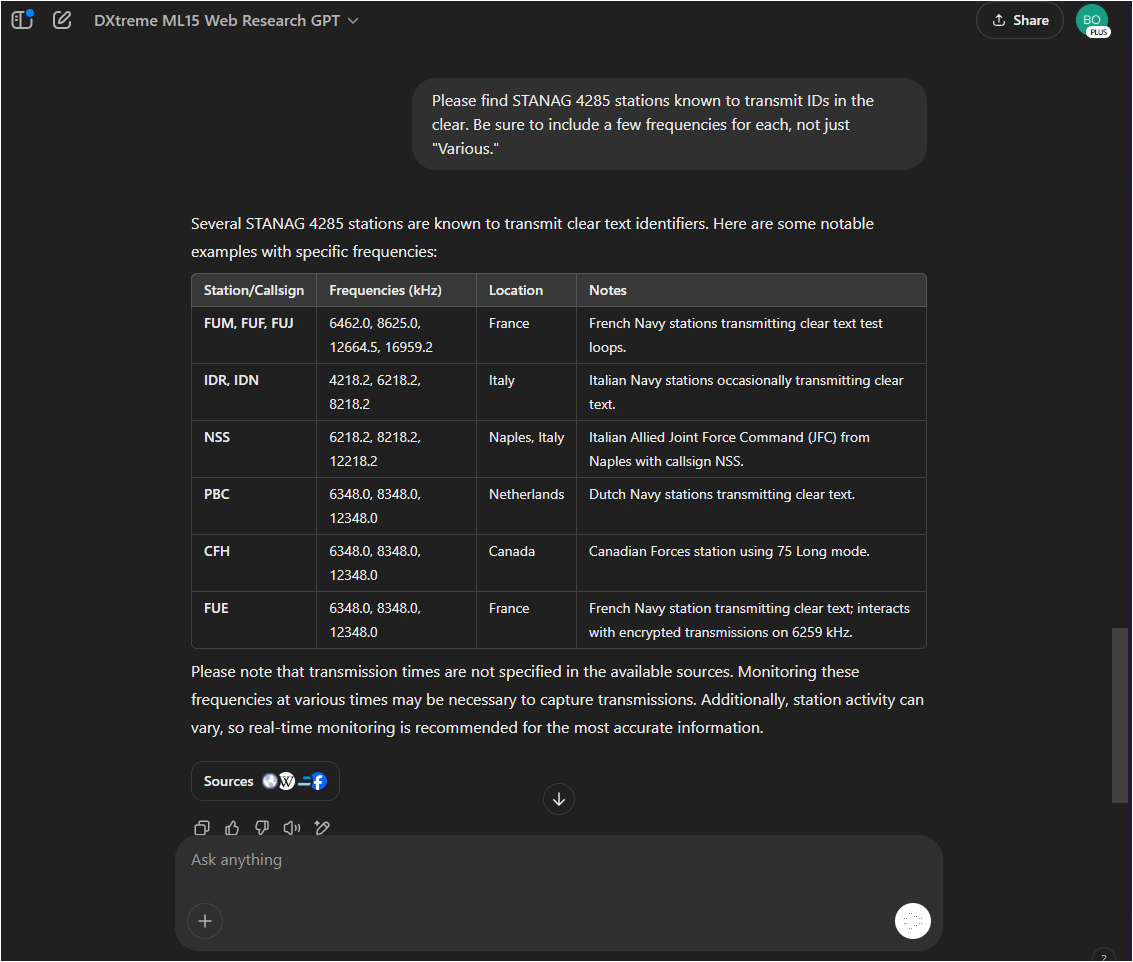1133x962 pixels.
Task: Play the response with Read aloud
Action: pyautogui.click(x=292, y=827)
